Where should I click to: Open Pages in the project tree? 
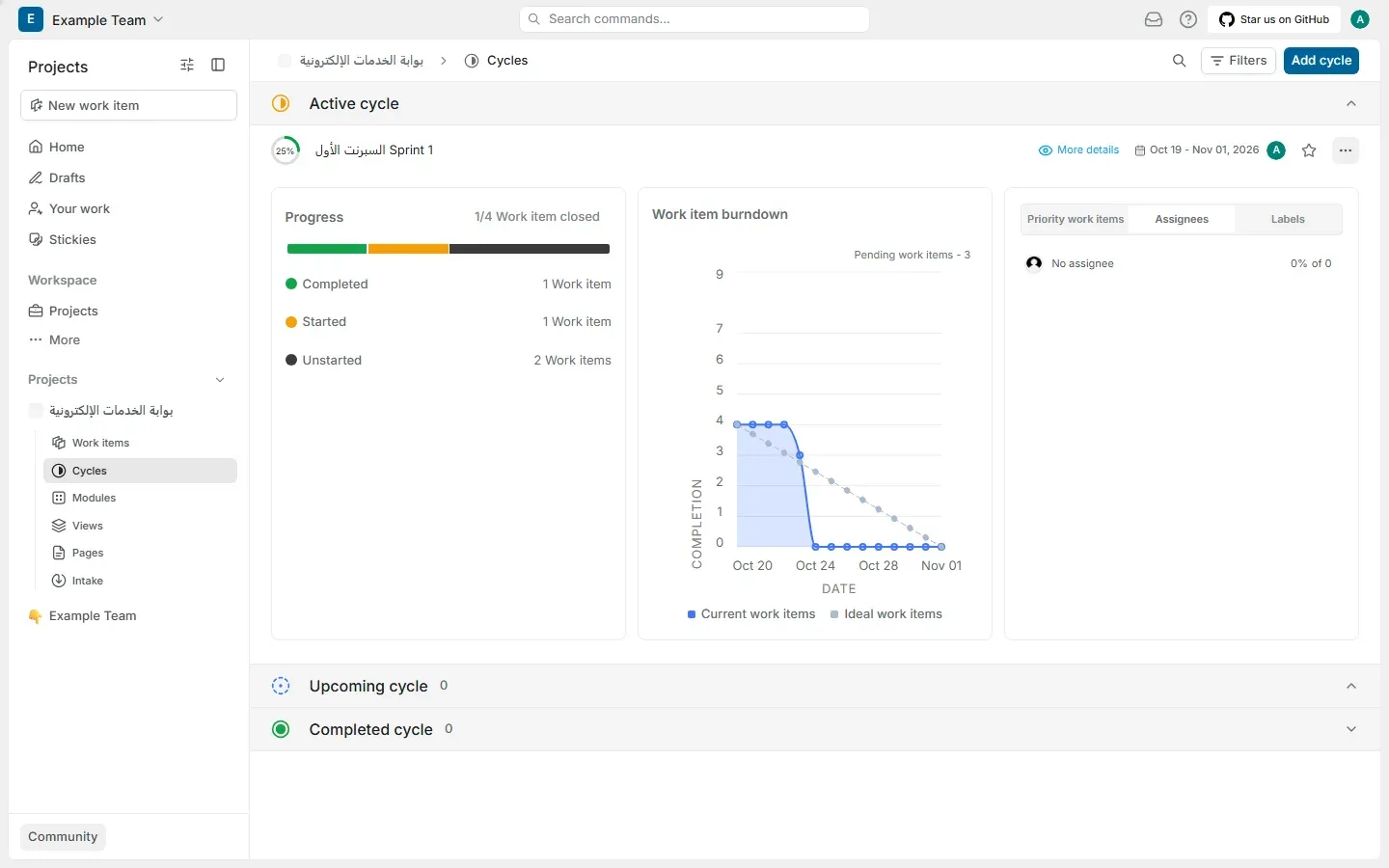140,553
